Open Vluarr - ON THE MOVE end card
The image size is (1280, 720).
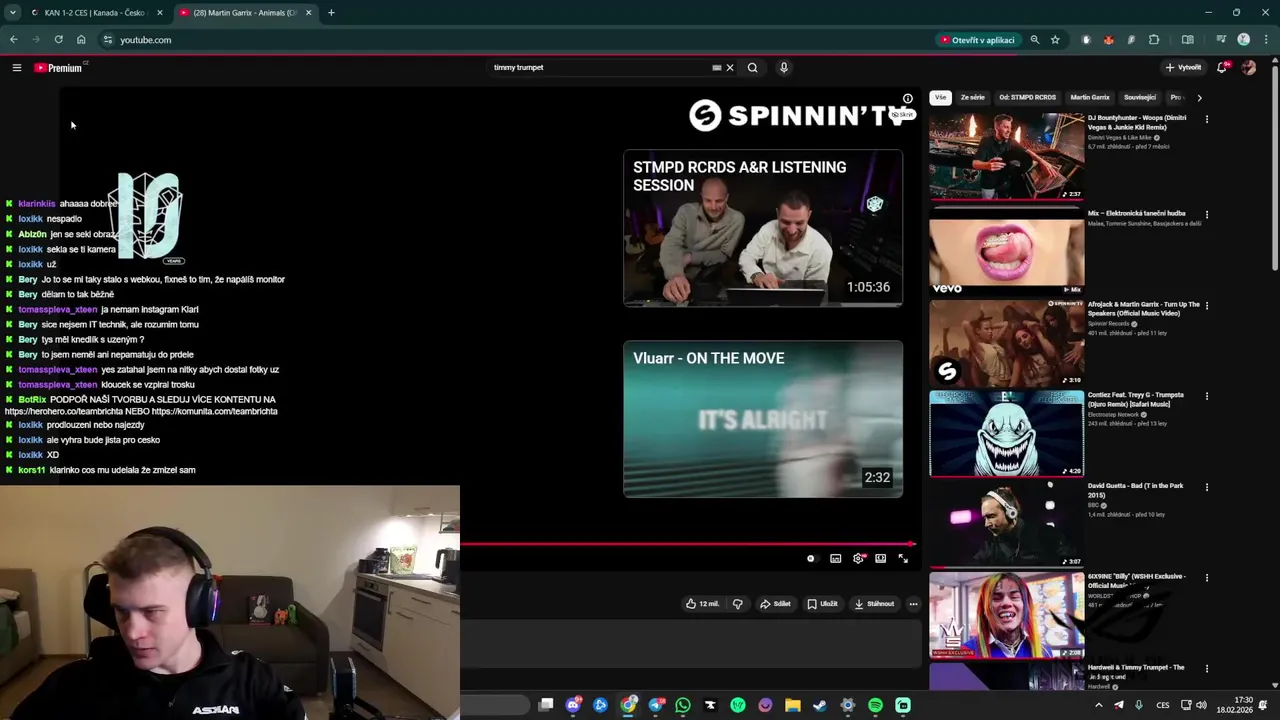(763, 419)
